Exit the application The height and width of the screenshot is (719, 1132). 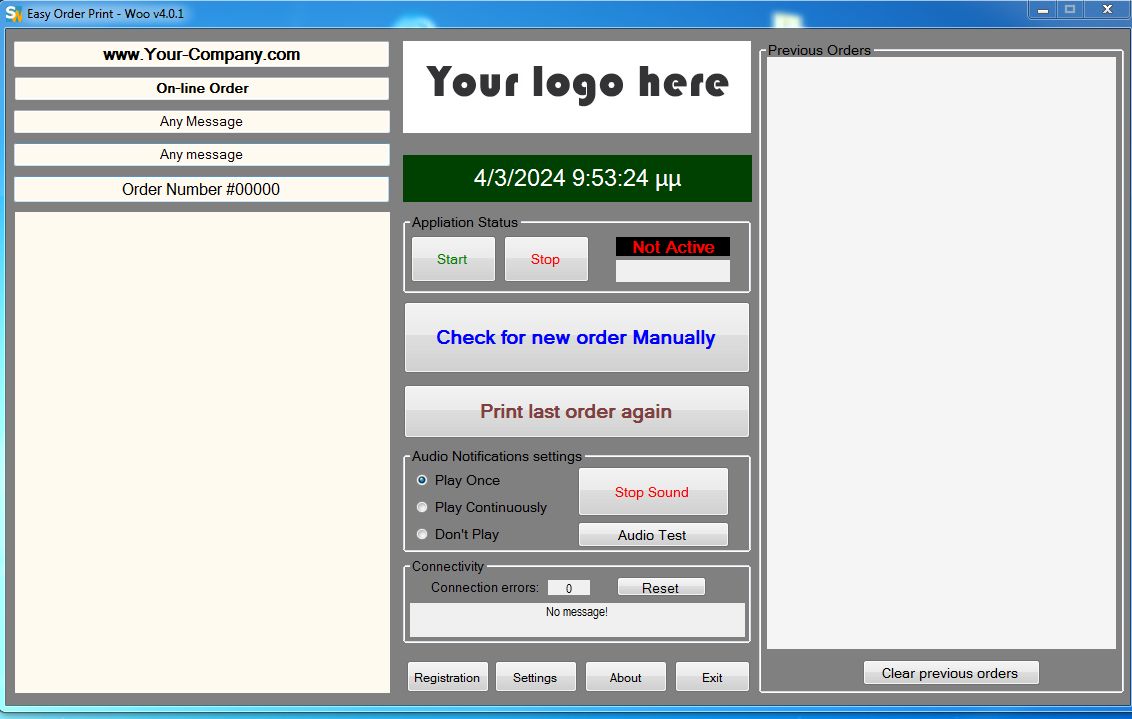(x=712, y=676)
